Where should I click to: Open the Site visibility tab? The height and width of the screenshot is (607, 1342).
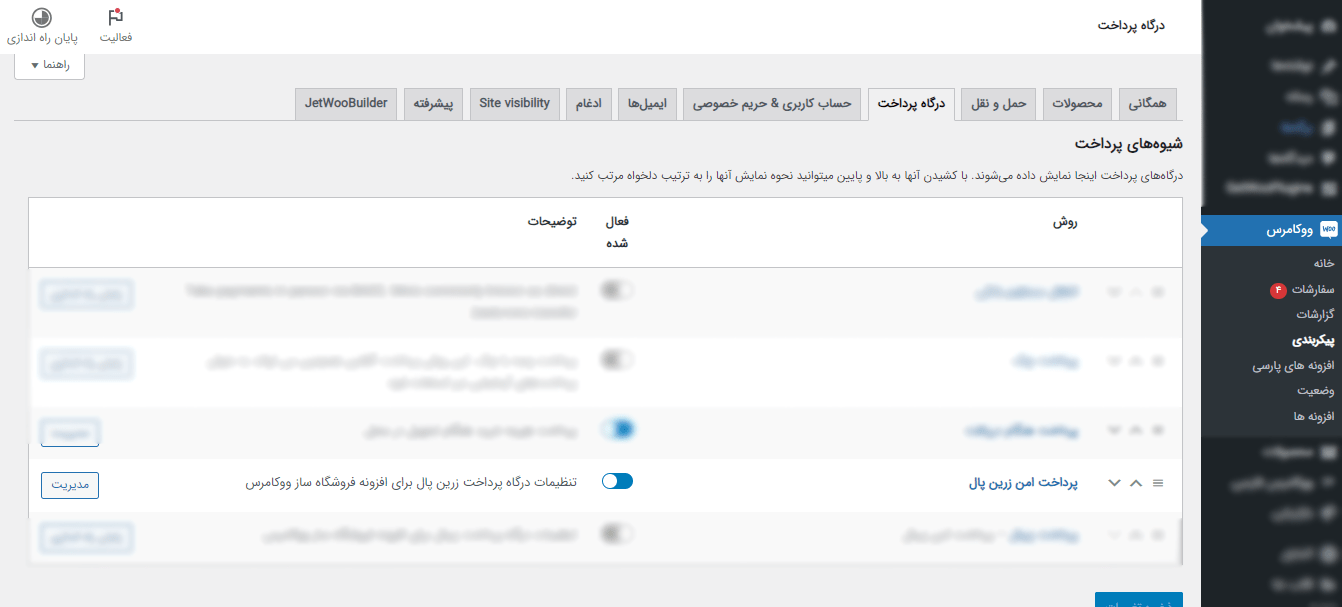click(x=514, y=103)
